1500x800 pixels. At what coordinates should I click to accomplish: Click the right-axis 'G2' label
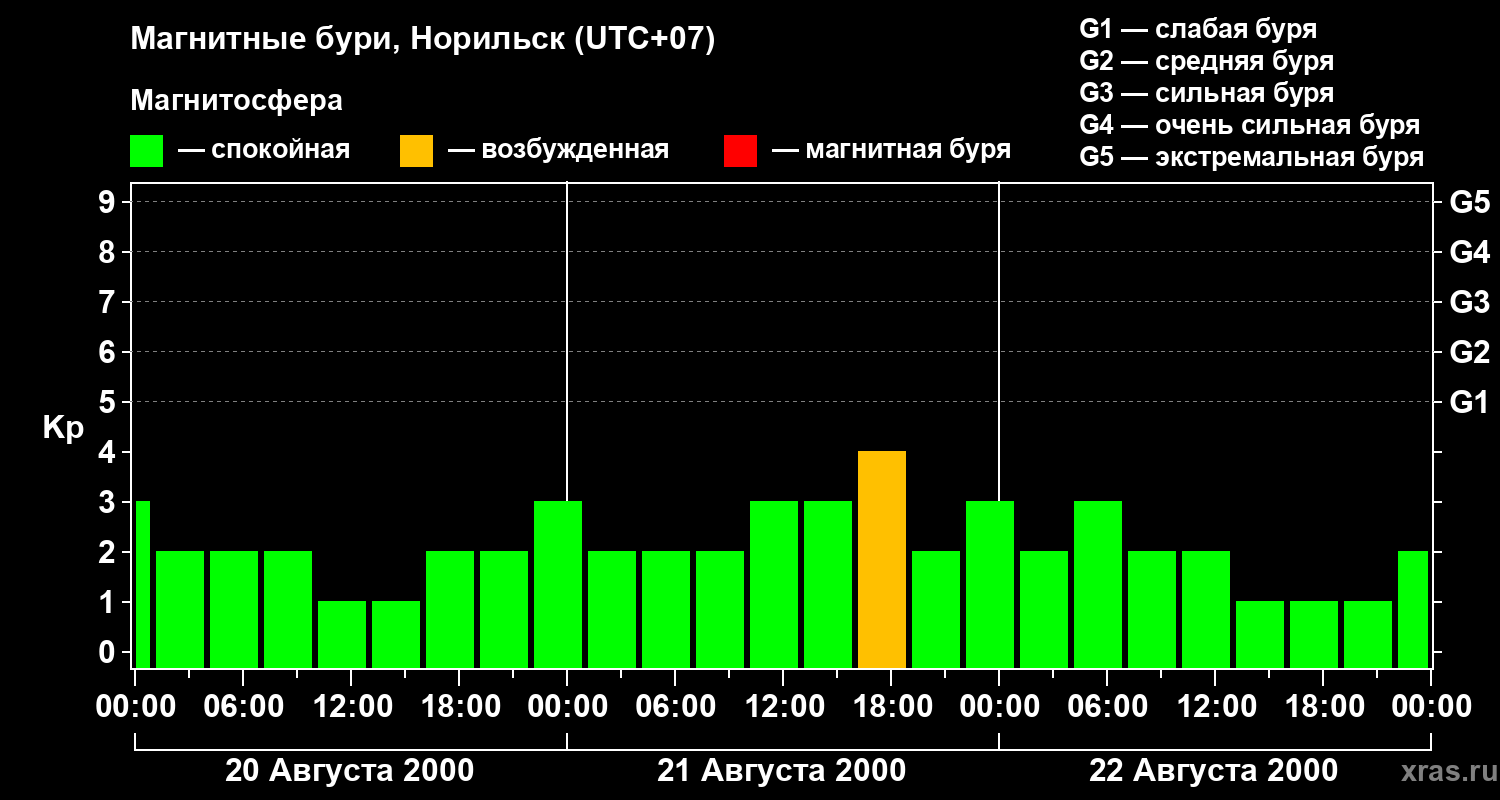pos(1470,352)
